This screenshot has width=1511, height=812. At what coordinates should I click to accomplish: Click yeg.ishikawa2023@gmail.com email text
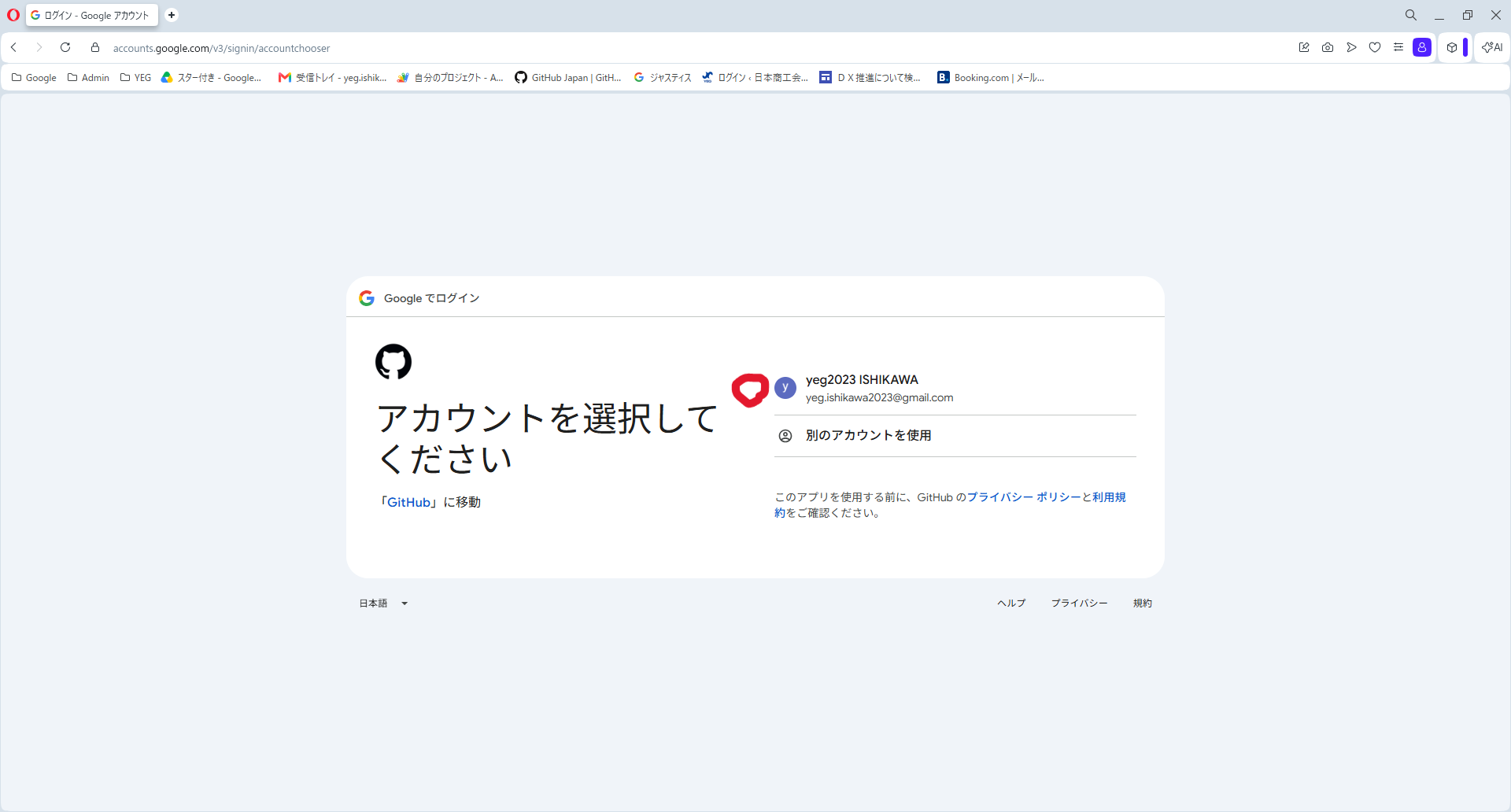pyautogui.click(x=879, y=398)
